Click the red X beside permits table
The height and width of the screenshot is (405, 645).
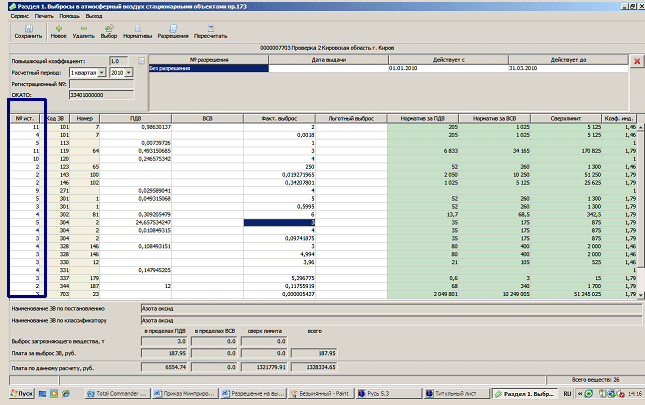click(637, 61)
